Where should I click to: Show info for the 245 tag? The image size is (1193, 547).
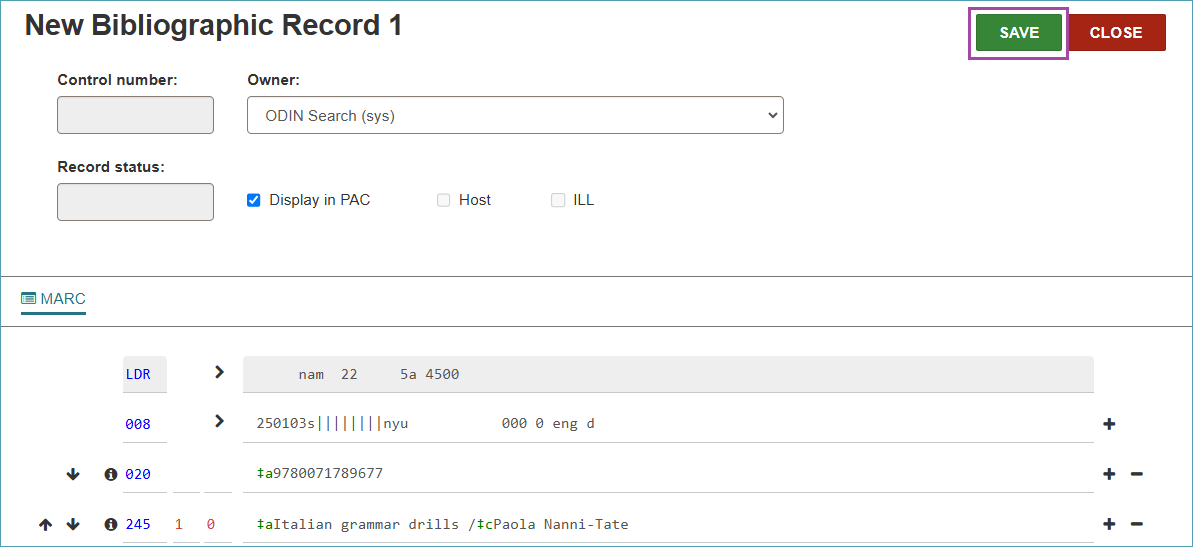click(x=111, y=524)
